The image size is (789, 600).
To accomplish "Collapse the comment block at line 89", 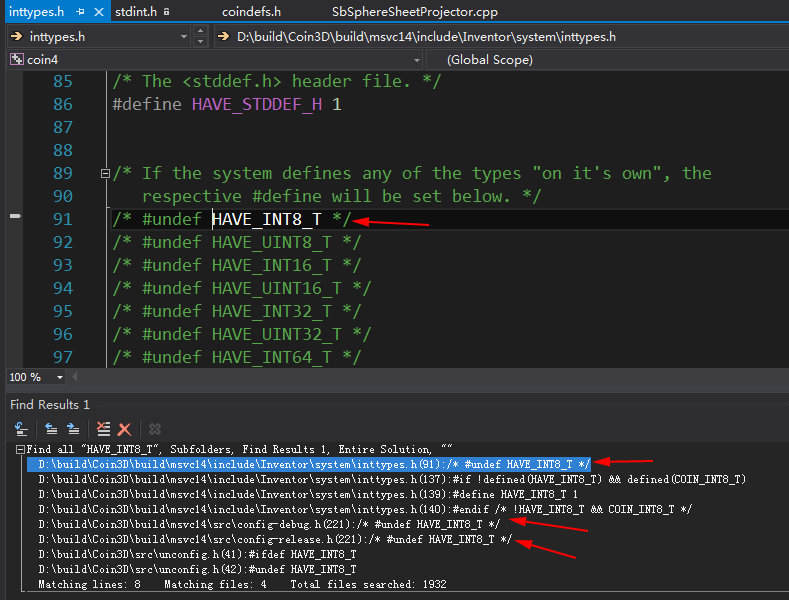I will click(105, 173).
